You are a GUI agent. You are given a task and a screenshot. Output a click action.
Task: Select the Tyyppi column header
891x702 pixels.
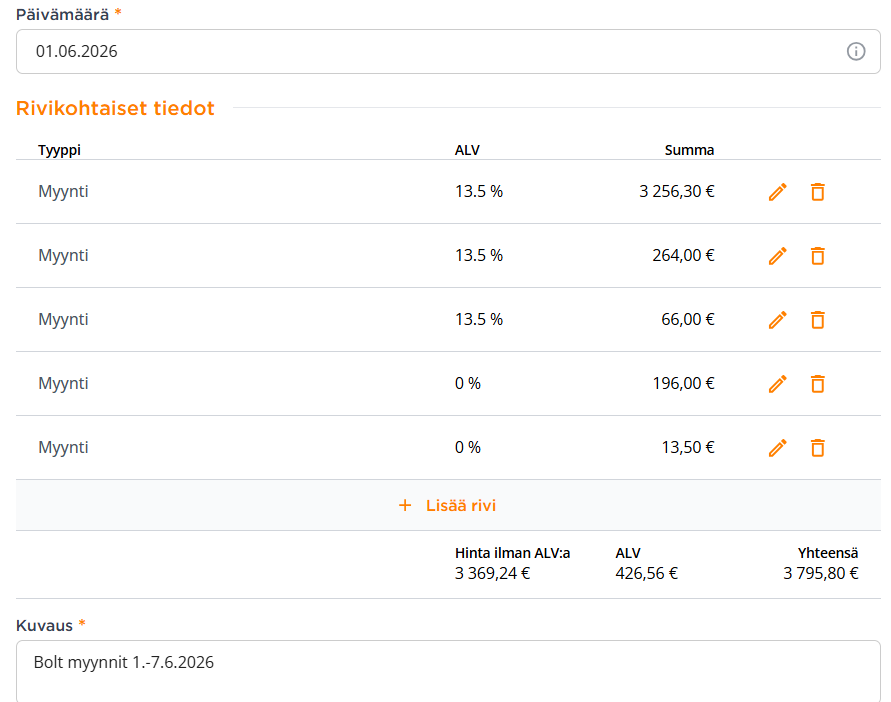pyautogui.click(x=59, y=150)
